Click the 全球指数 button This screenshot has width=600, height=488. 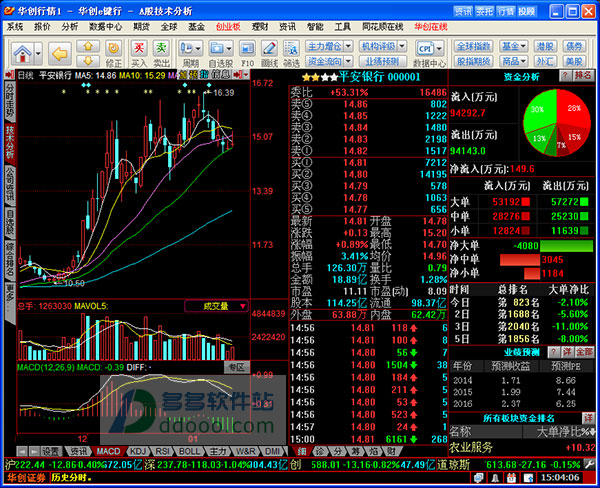(x=473, y=46)
